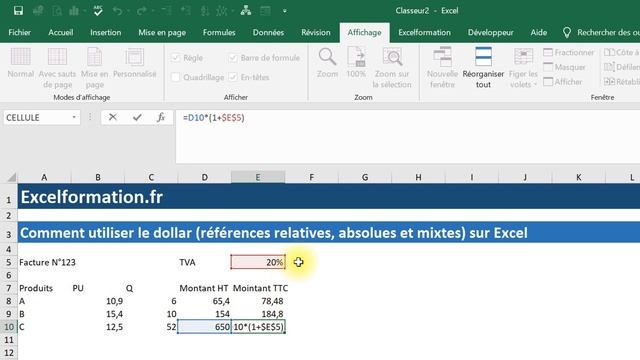The width and height of the screenshot is (640, 360).
Task: Open the print preview icon in quick access
Action: 57,11
